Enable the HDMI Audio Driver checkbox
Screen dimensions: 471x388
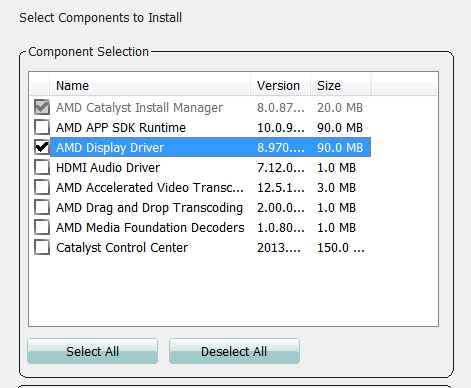[x=42, y=167]
